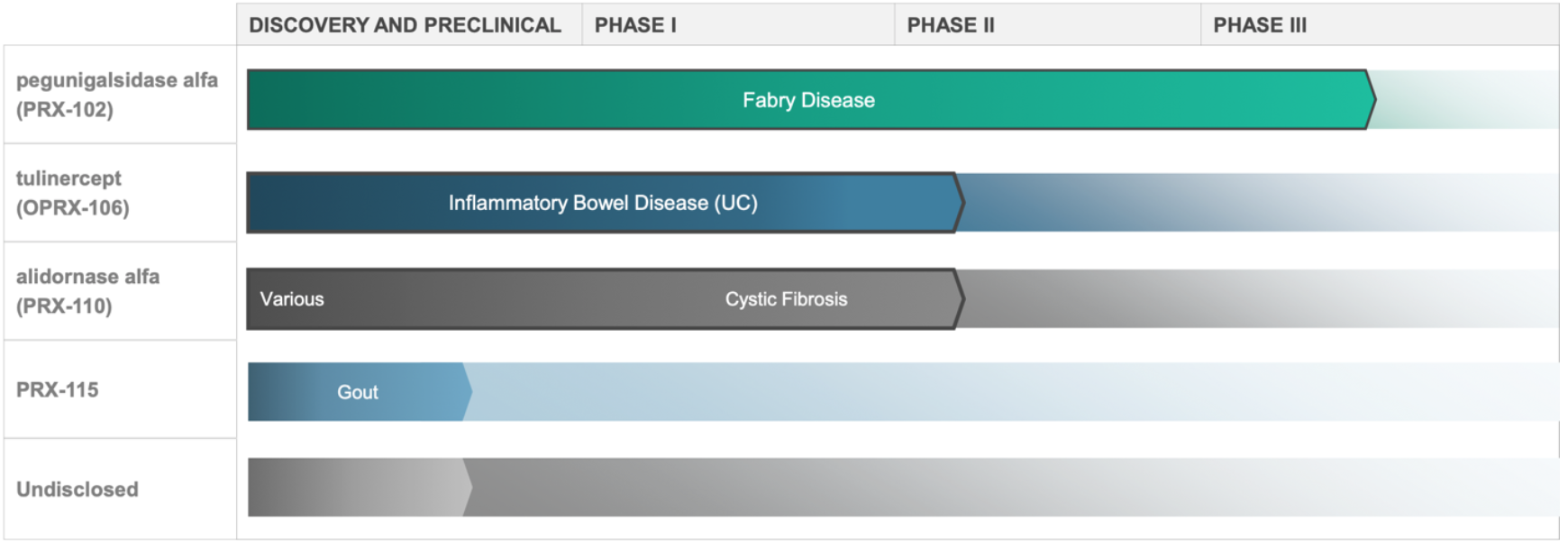
Task: Select the Gout label on the blue bar
Action: pyautogui.click(x=358, y=392)
